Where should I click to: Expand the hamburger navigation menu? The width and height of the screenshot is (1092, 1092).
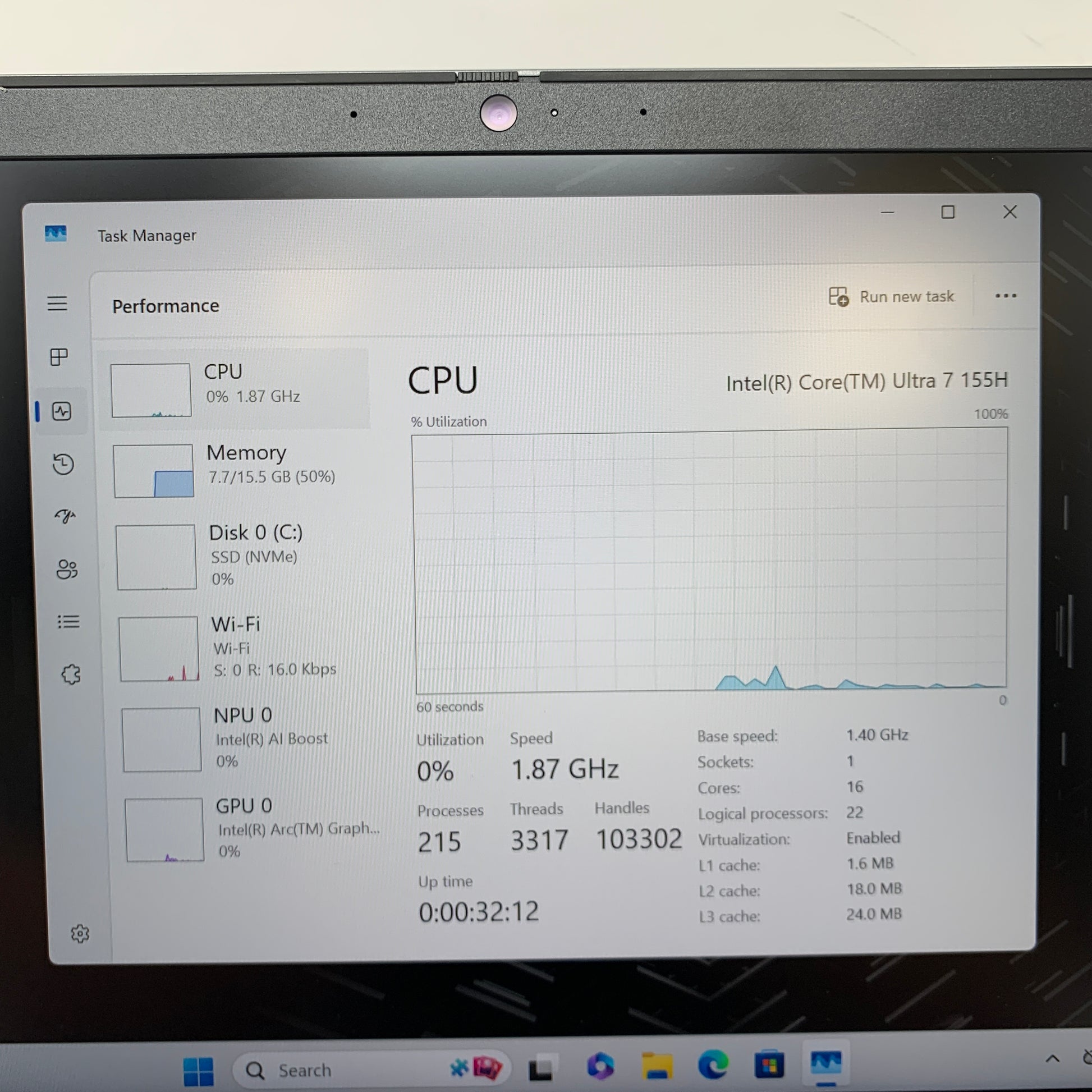[x=57, y=304]
